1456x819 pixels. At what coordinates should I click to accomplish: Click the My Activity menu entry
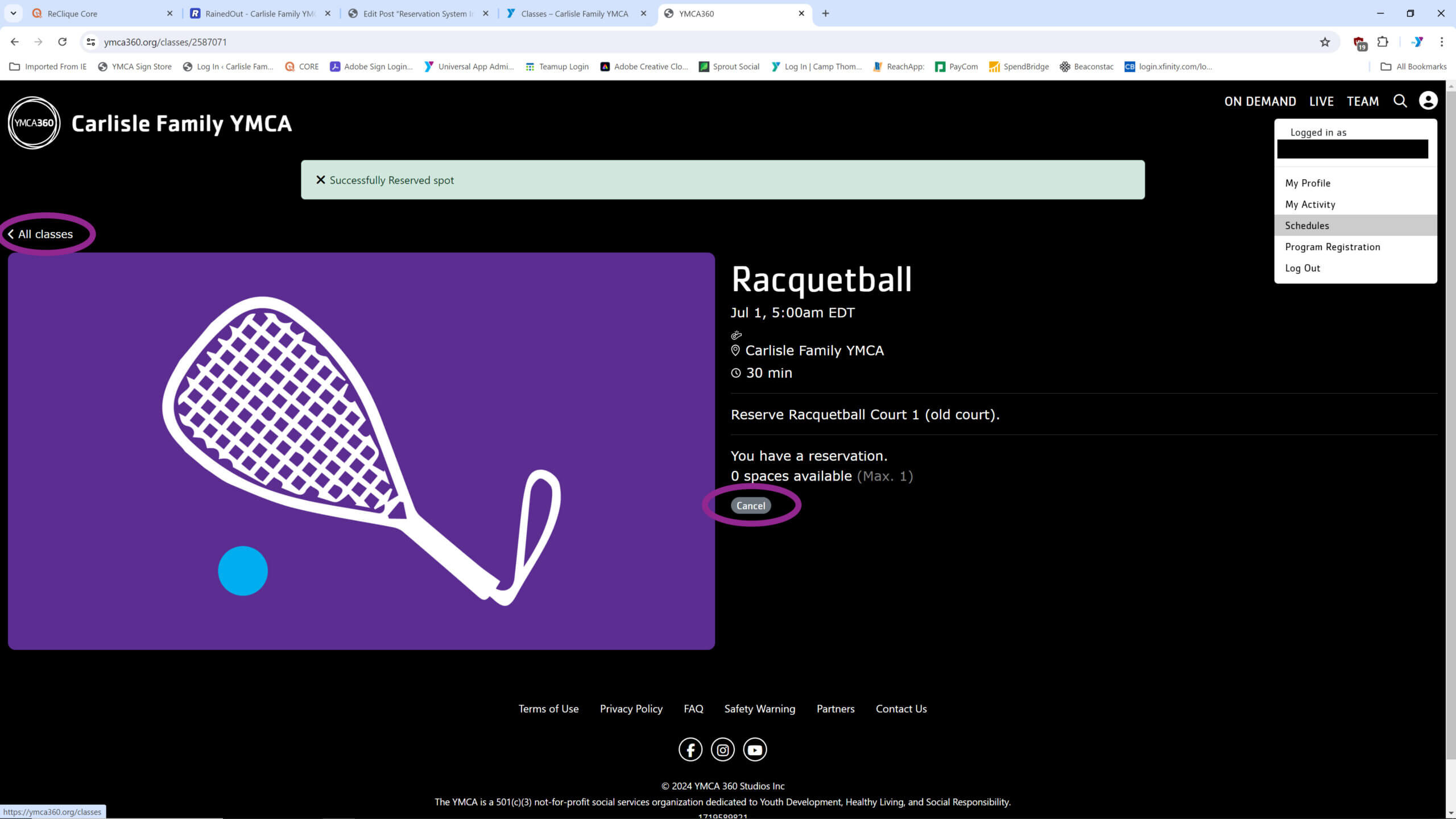tap(1310, 204)
